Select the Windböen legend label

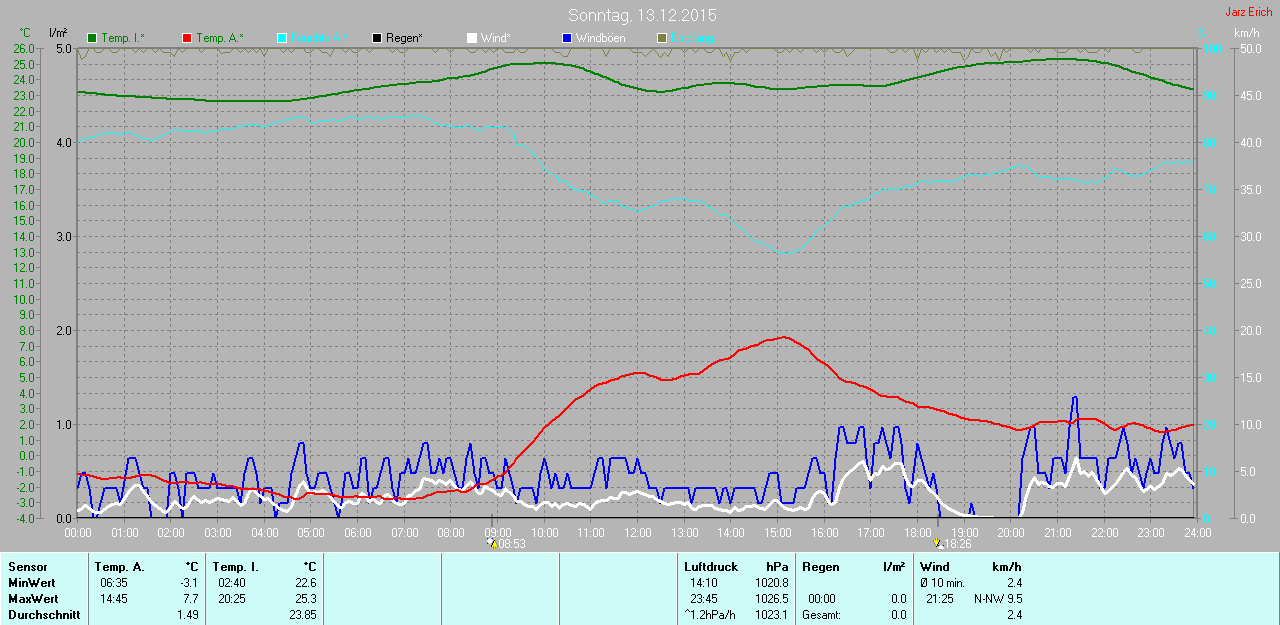[x=600, y=38]
